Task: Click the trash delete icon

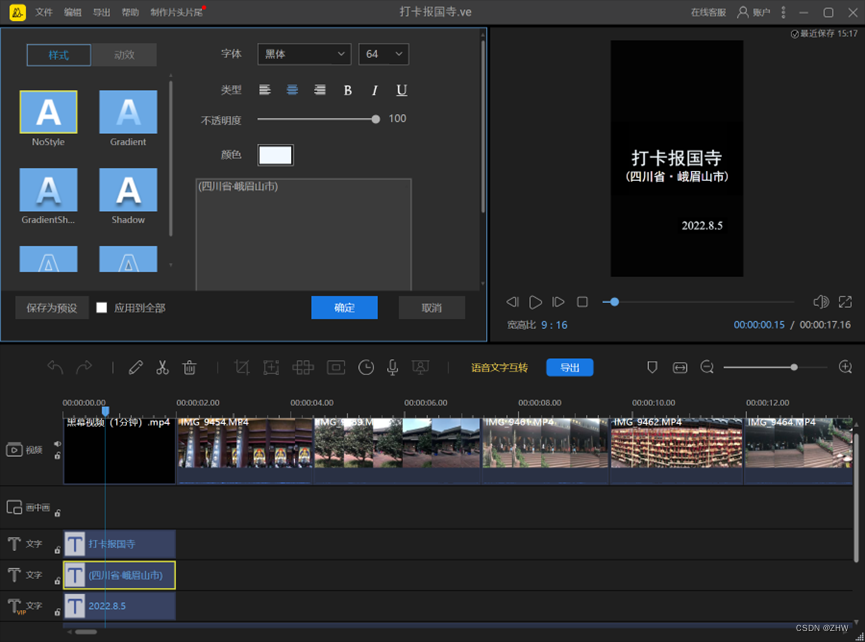Action: tap(189, 367)
